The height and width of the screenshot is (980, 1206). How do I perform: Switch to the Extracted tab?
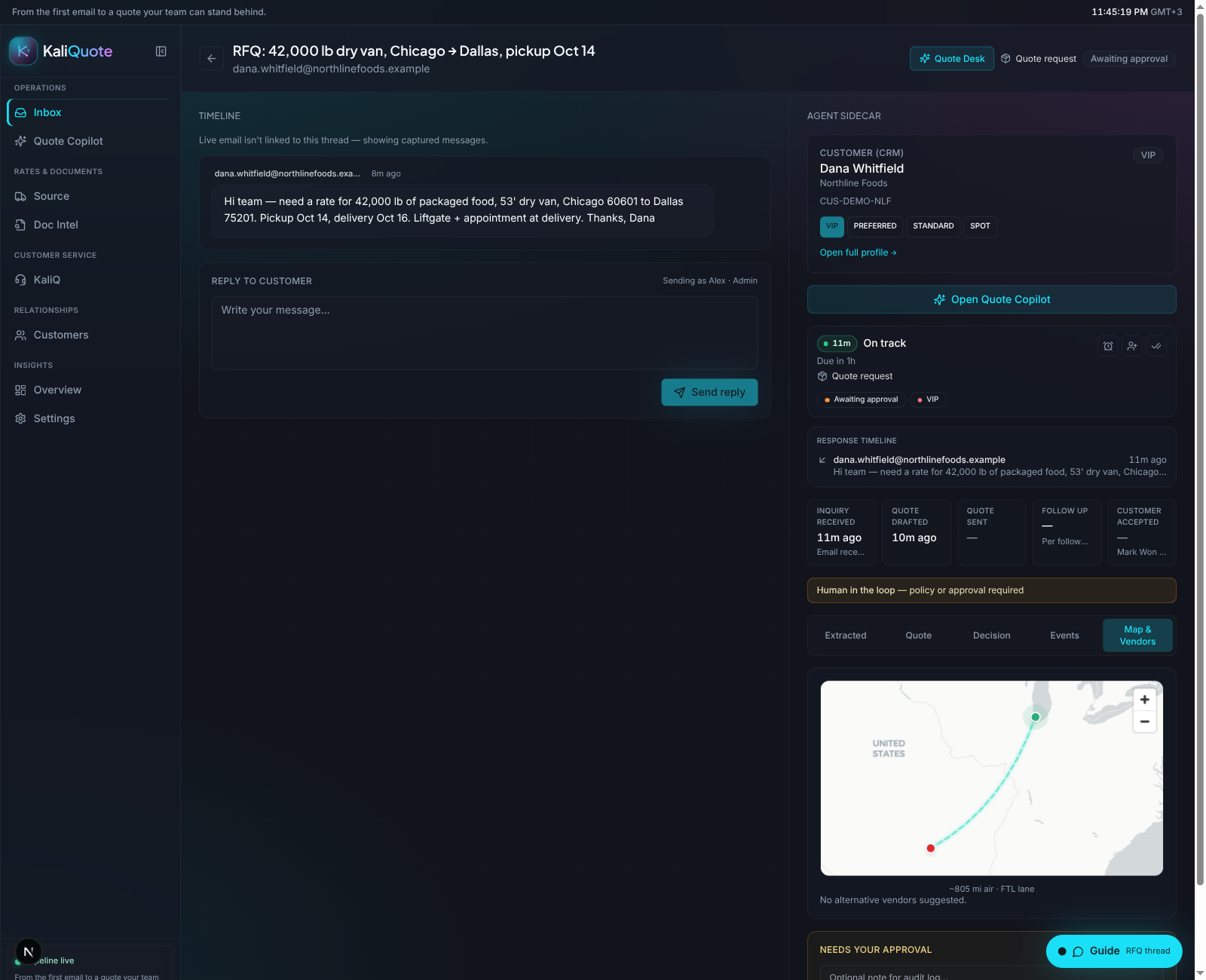[846, 635]
